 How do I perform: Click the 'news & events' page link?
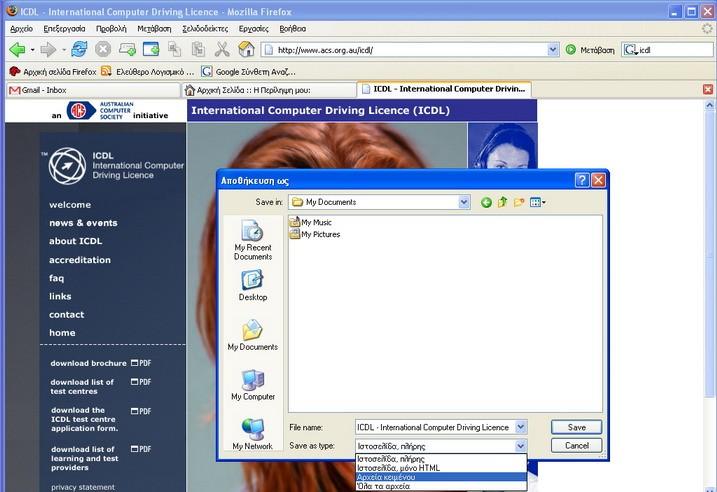83,223
